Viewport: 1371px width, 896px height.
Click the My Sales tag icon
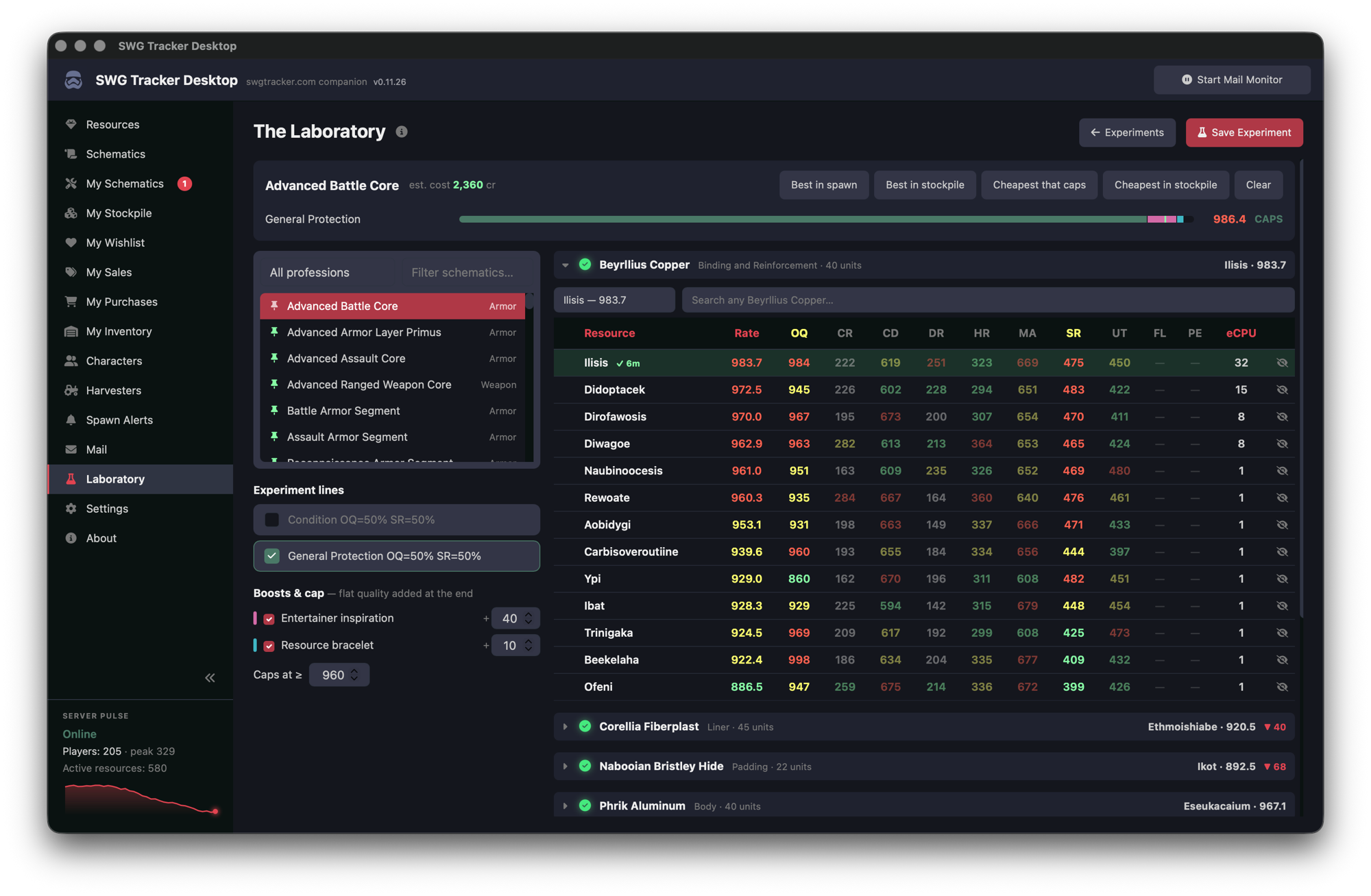pyautogui.click(x=71, y=272)
